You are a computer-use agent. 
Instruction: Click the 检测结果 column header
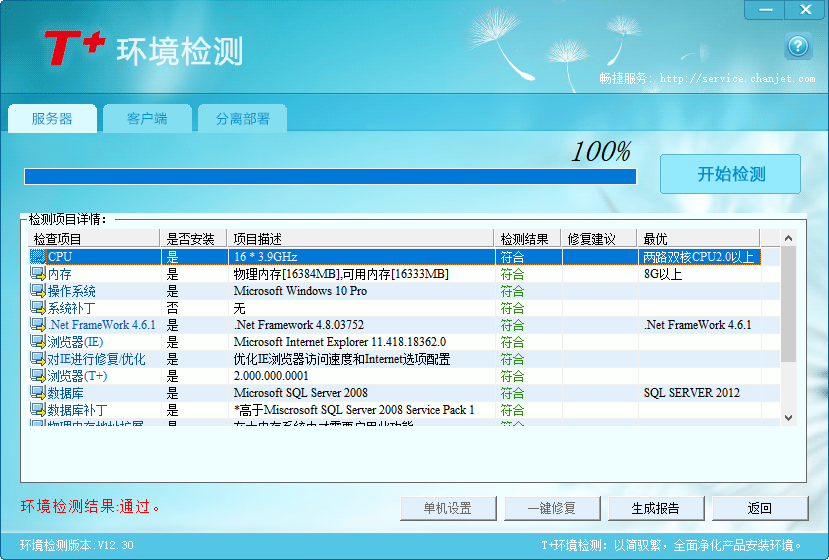[x=528, y=239]
